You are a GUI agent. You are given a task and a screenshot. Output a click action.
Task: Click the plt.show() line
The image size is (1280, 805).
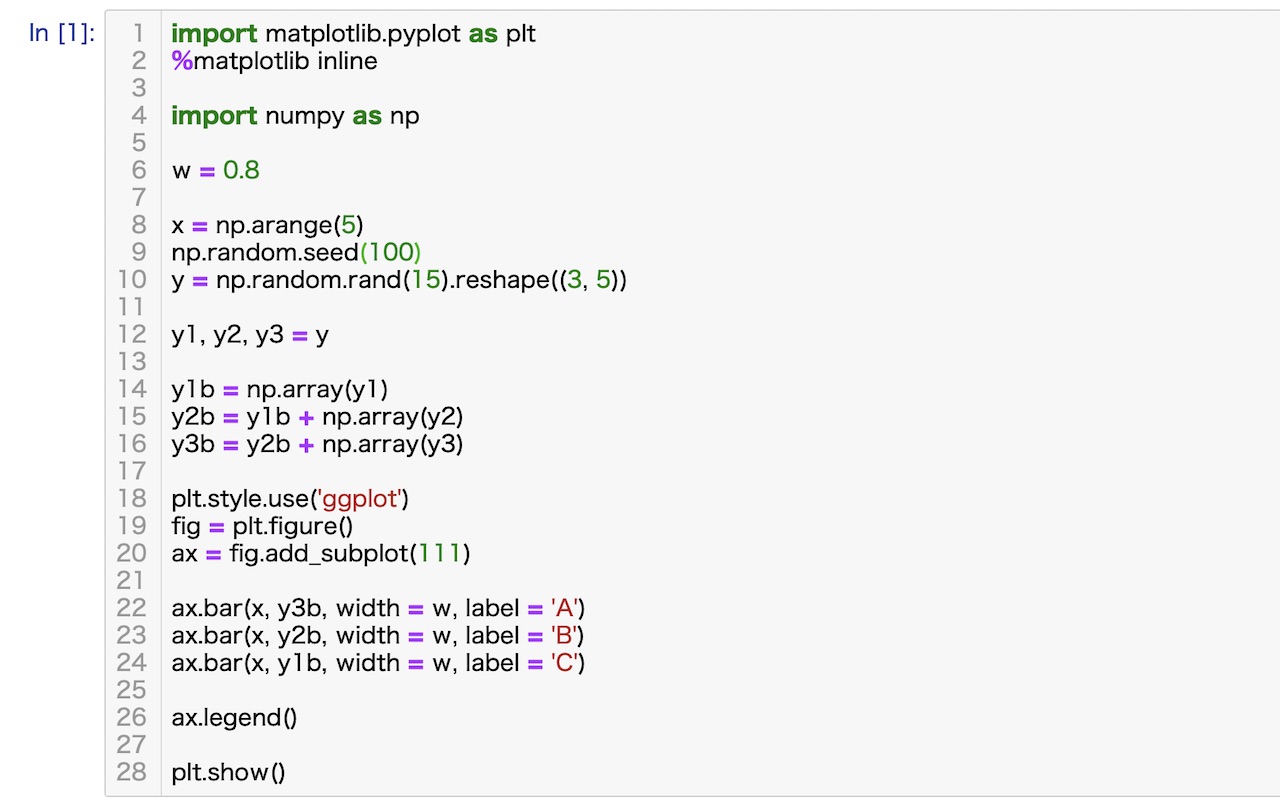tap(229, 771)
